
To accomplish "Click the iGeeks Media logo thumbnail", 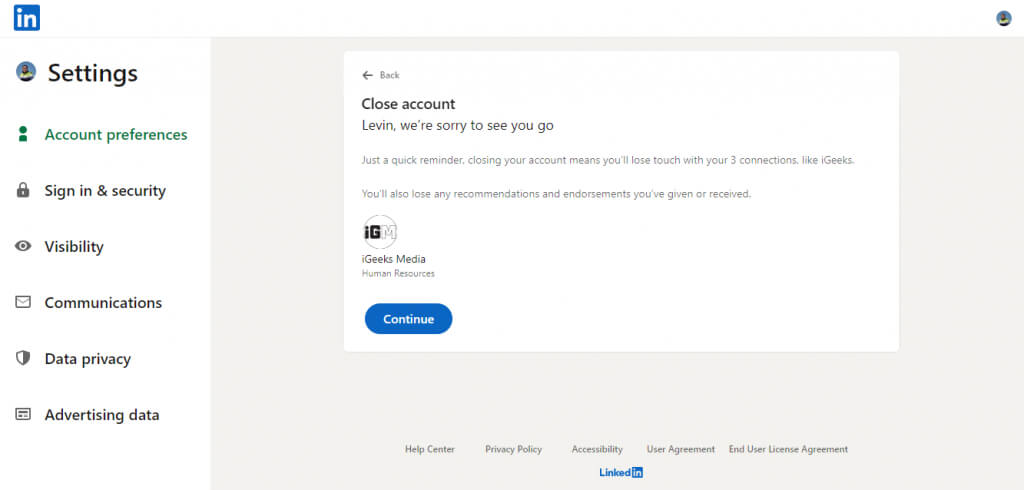I will point(380,232).
